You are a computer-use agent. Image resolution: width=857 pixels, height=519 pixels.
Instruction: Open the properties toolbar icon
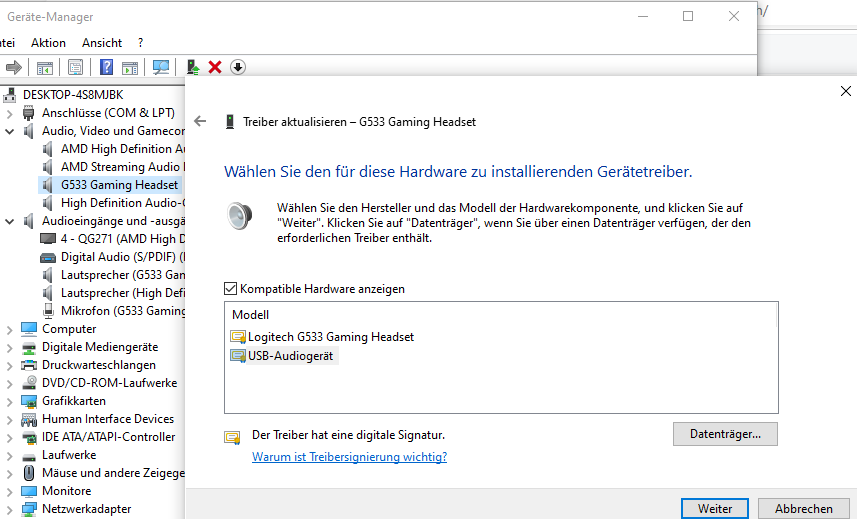pyautogui.click(x=75, y=67)
